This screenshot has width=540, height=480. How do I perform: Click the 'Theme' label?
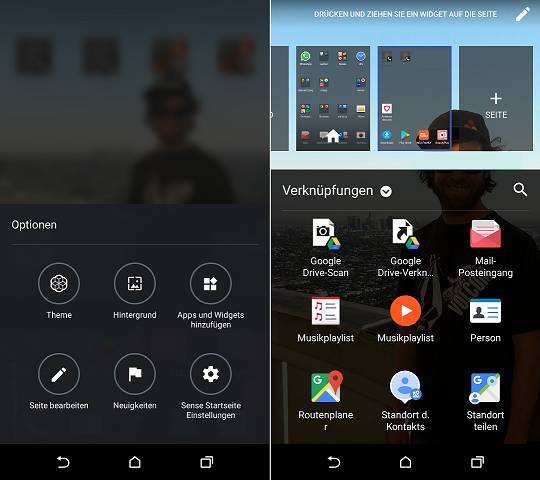tap(59, 315)
